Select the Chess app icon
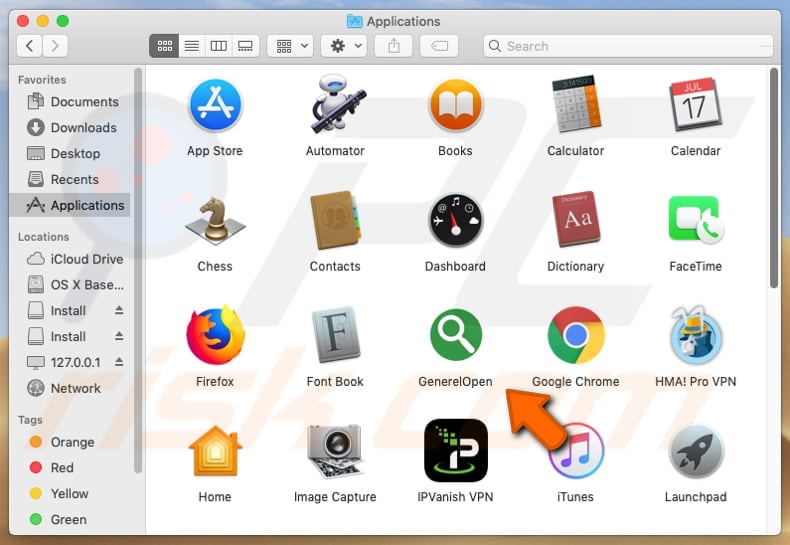 tap(215, 221)
